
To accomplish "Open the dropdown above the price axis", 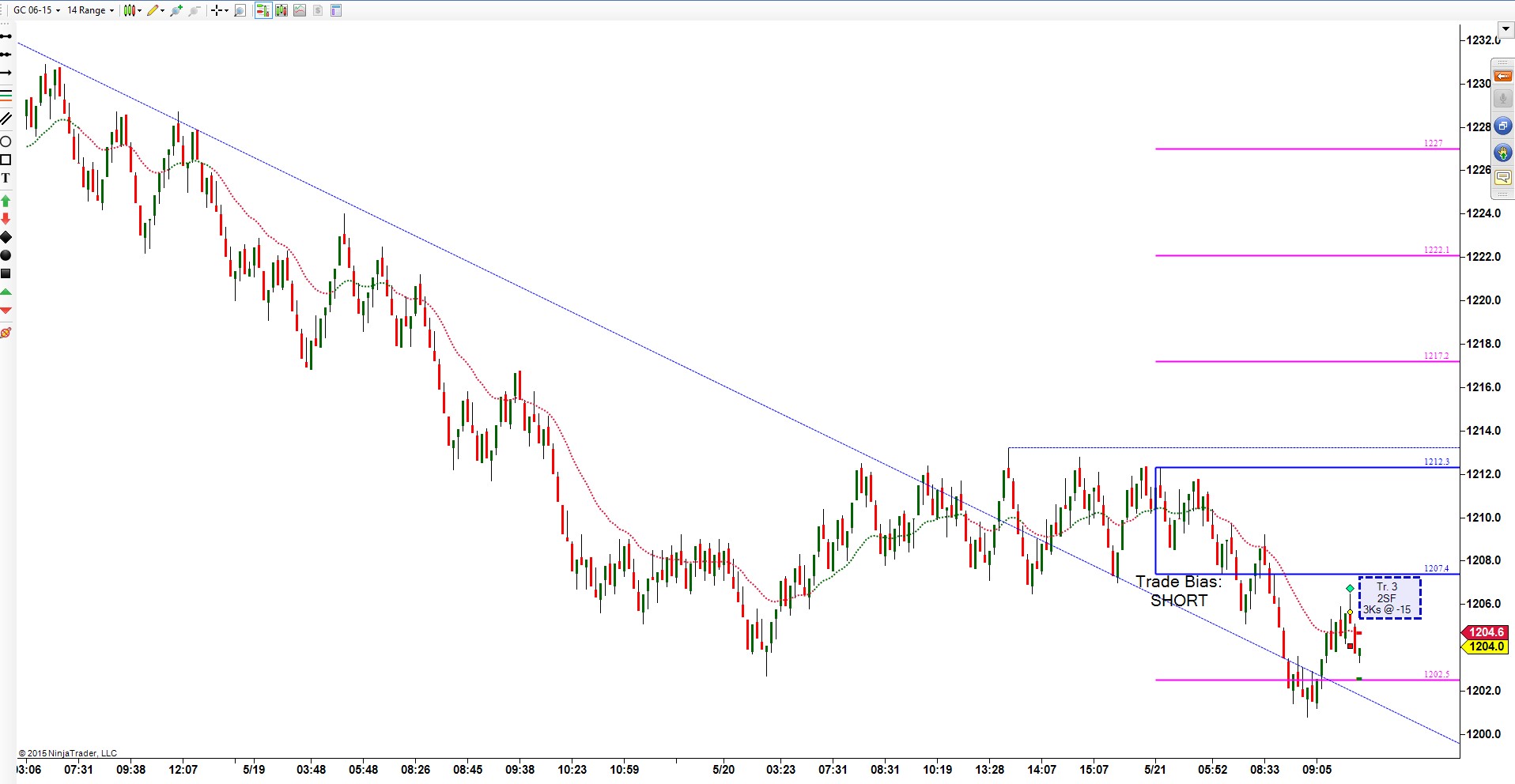I will click(x=1506, y=30).
